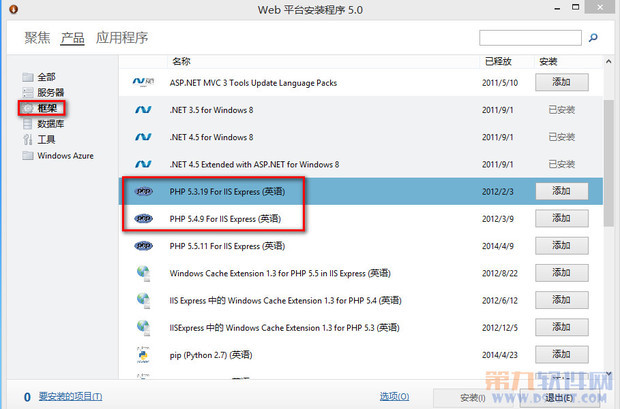Add PHP 5.4.9 For IIS Express
The height and width of the screenshot is (409, 620).
pyautogui.click(x=561, y=218)
